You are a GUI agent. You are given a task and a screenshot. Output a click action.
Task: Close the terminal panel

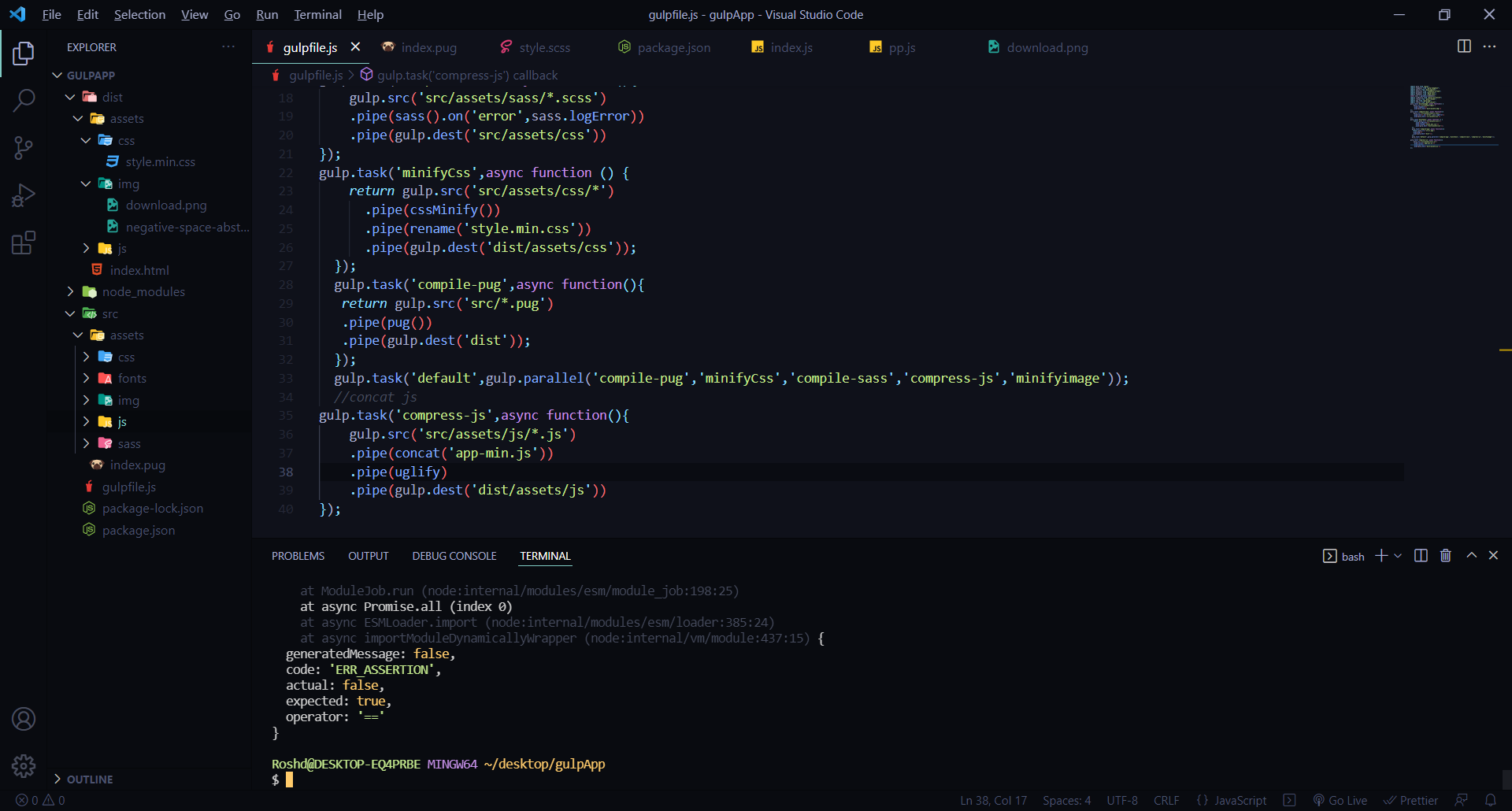point(1493,555)
